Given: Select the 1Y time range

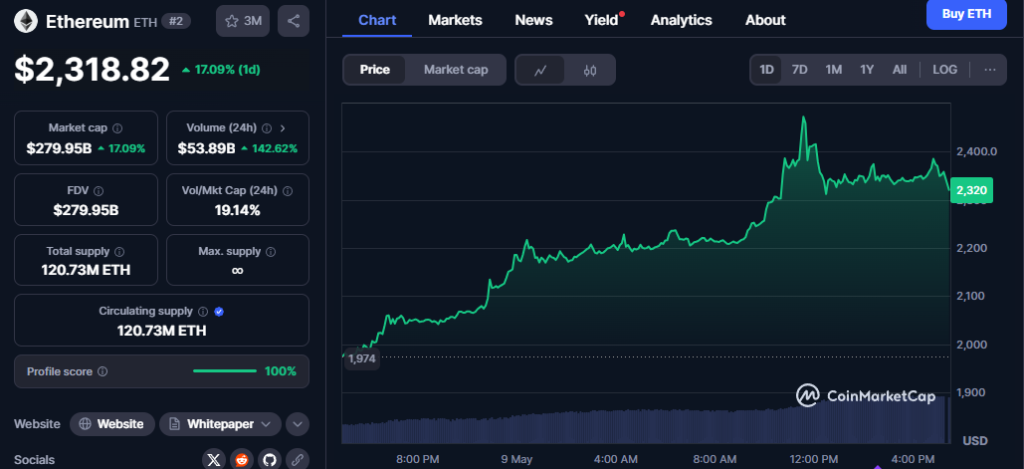Looking at the screenshot, I should (x=867, y=69).
